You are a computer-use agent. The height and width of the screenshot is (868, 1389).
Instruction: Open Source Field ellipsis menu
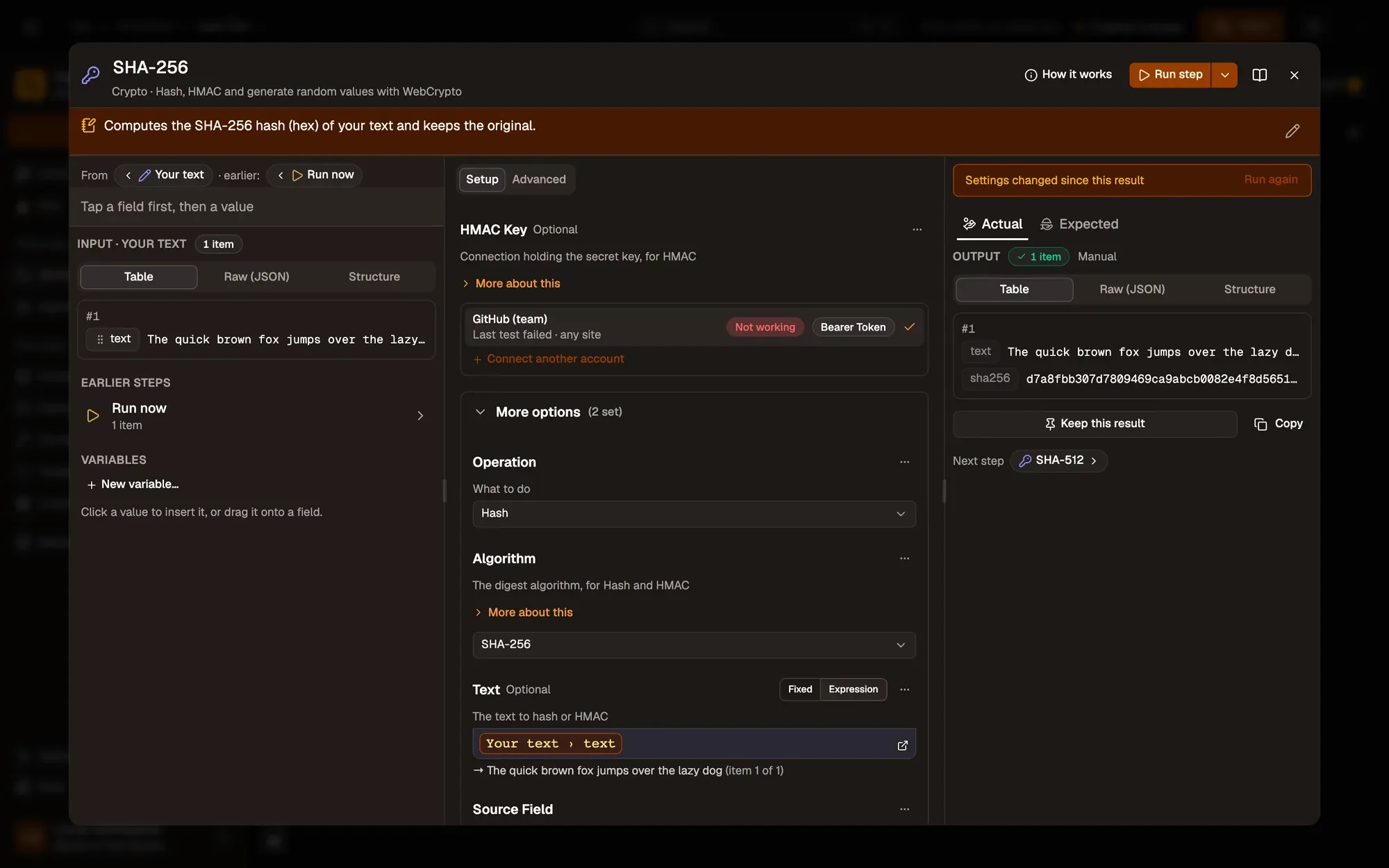coord(904,809)
